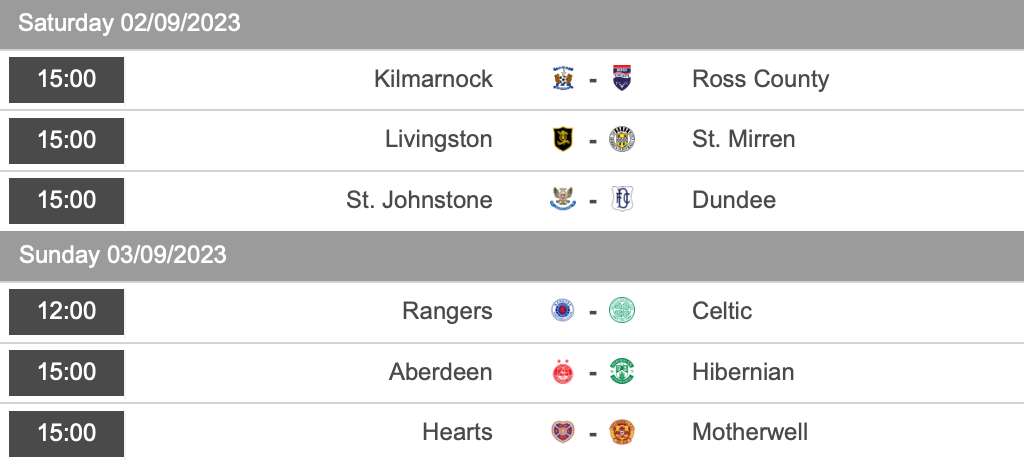The height and width of the screenshot is (460, 1024).
Task: Click the 15:00 box for Livingston match
Action: (x=67, y=140)
